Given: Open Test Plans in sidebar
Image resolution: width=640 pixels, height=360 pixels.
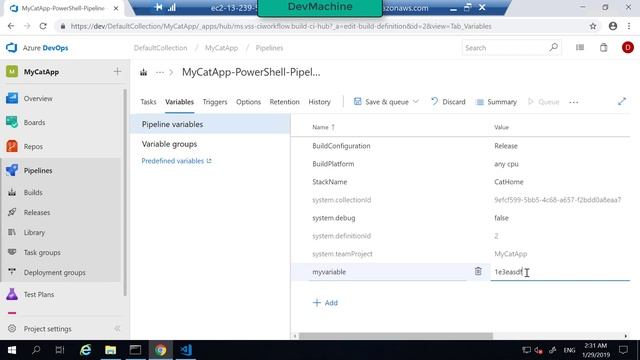Looking at the screenshot, I should point(39,294).
